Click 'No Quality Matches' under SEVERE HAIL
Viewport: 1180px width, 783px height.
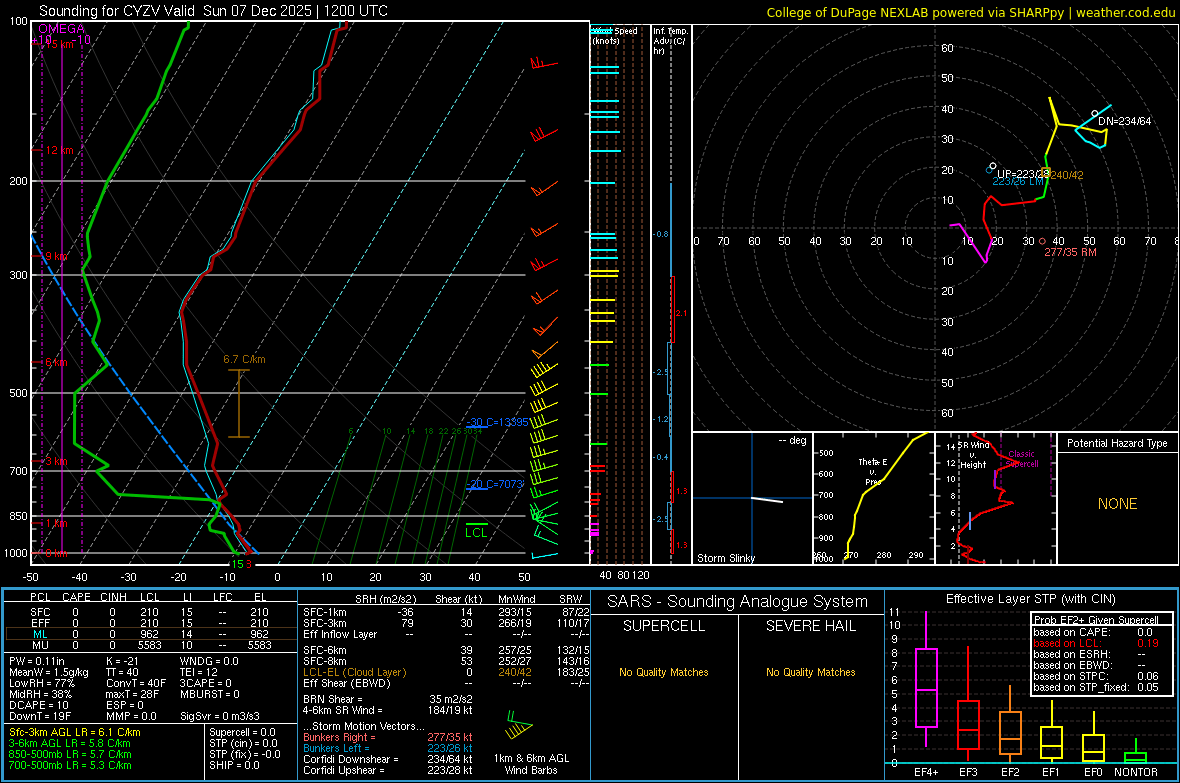[810, 672]
